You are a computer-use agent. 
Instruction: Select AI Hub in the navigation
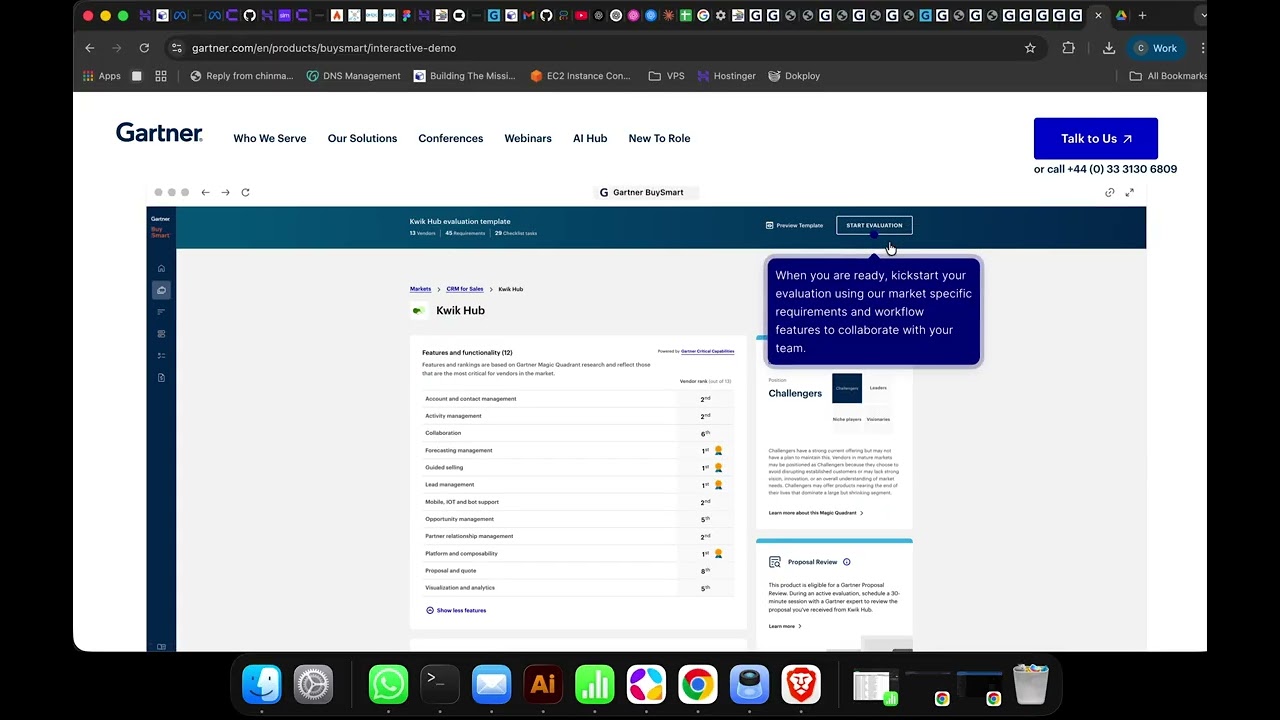point(590,138)
